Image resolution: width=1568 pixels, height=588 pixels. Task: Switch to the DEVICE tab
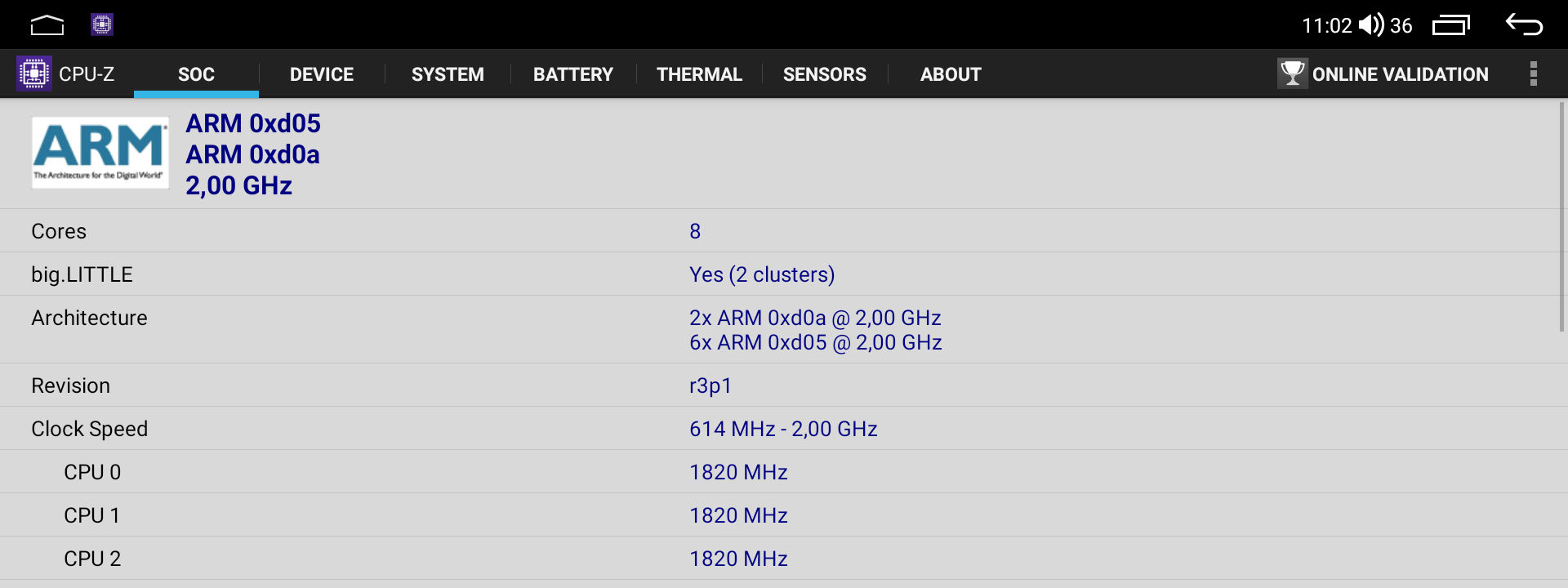(x=322, y=74)
